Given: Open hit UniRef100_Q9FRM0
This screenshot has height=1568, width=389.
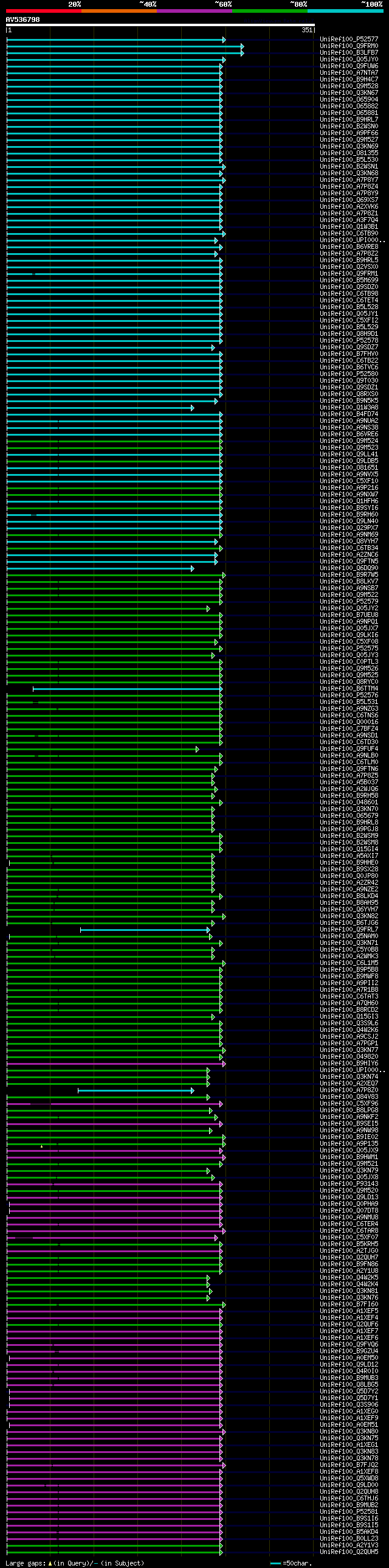Looking at the screenshot, I should pyautogui.click(x=349, y=46).
